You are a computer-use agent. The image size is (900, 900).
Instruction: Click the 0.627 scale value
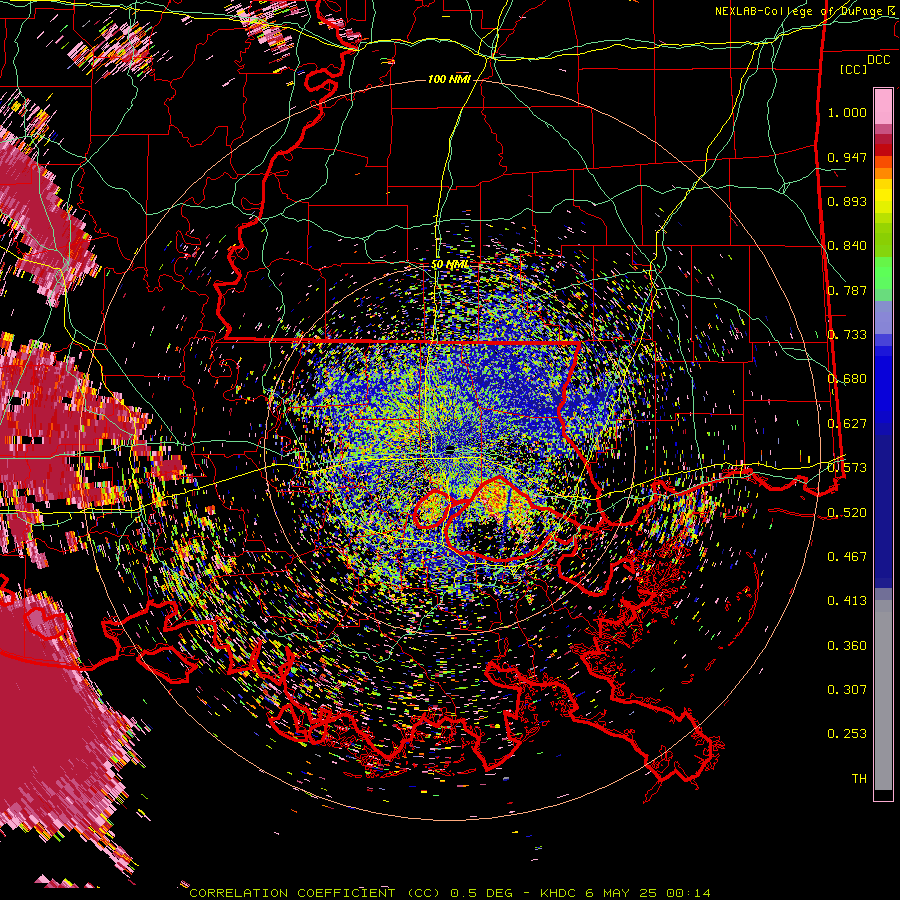pyautogui.click(x=847, y=424)
